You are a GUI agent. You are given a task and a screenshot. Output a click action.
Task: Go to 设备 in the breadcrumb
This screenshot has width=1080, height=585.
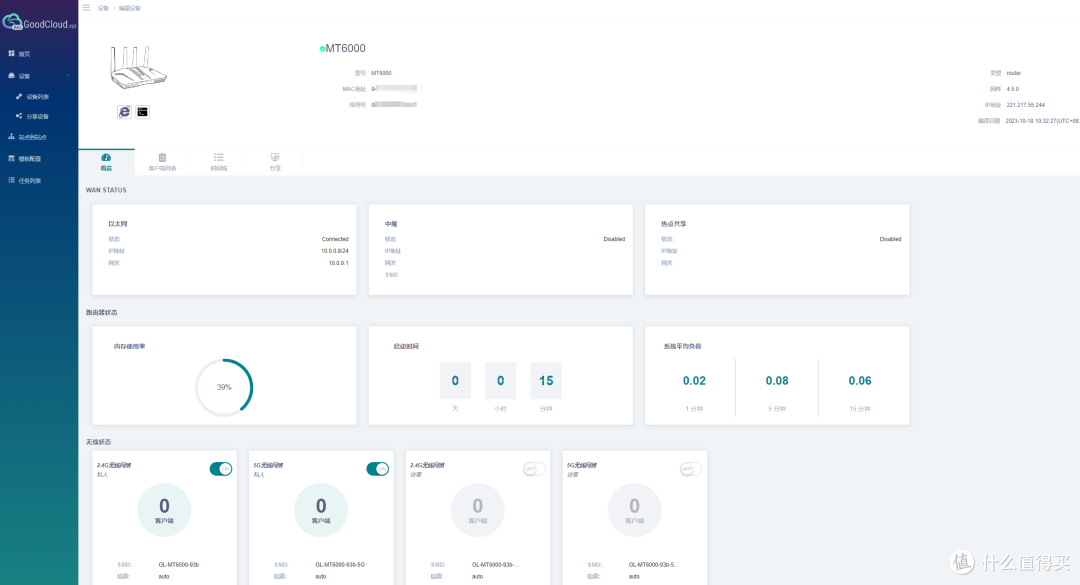click(103, 8)
